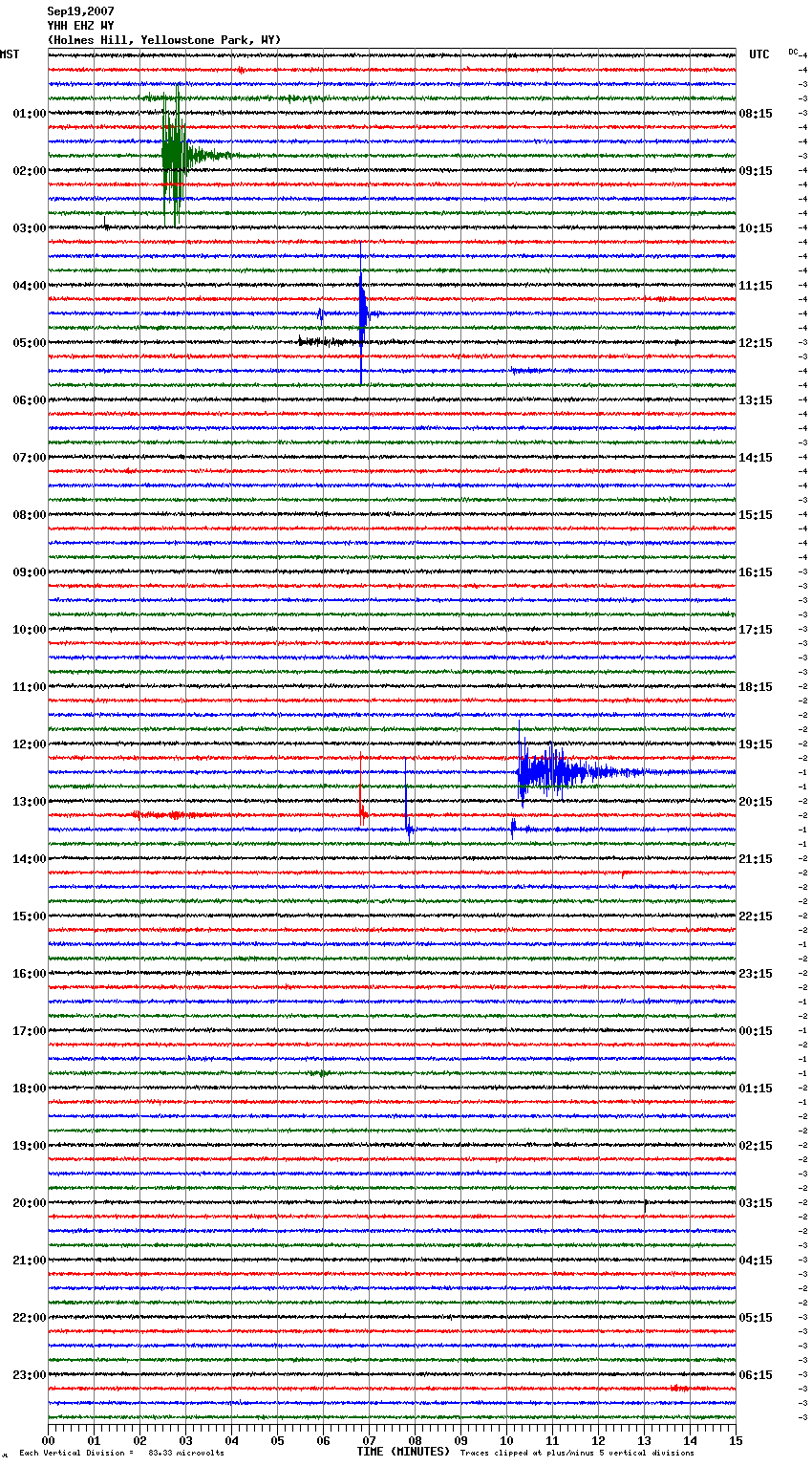The width and height of the screenshot is (812, 1466).
Task: Click the date label Sep19,2007
Action: coord(80,11)
